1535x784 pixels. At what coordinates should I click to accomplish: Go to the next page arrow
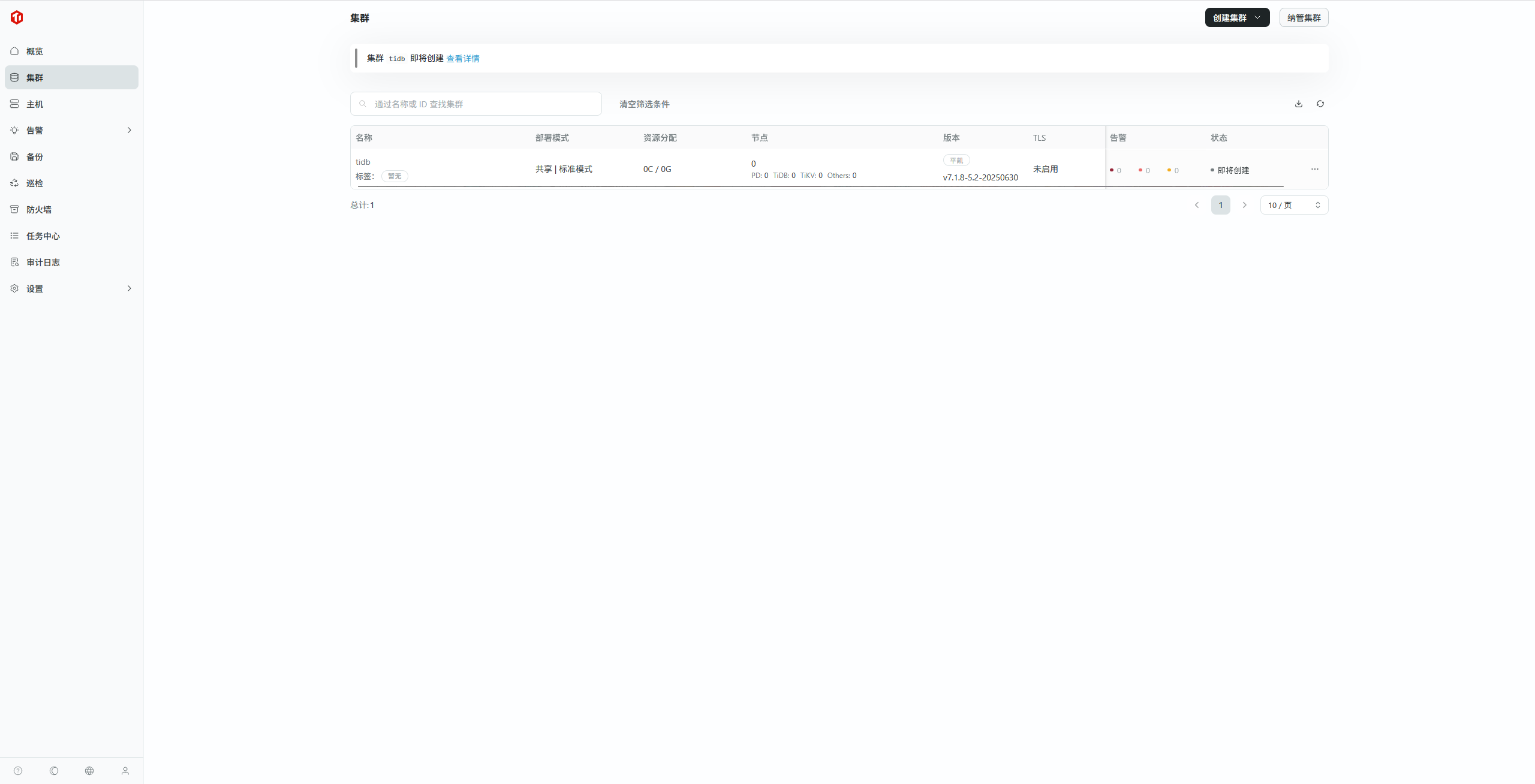[x=1244, y=205]
